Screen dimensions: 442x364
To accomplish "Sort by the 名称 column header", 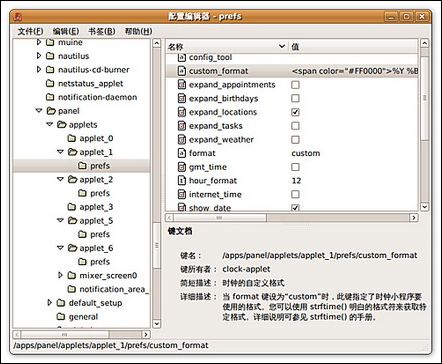I will (x=227, y=47).
